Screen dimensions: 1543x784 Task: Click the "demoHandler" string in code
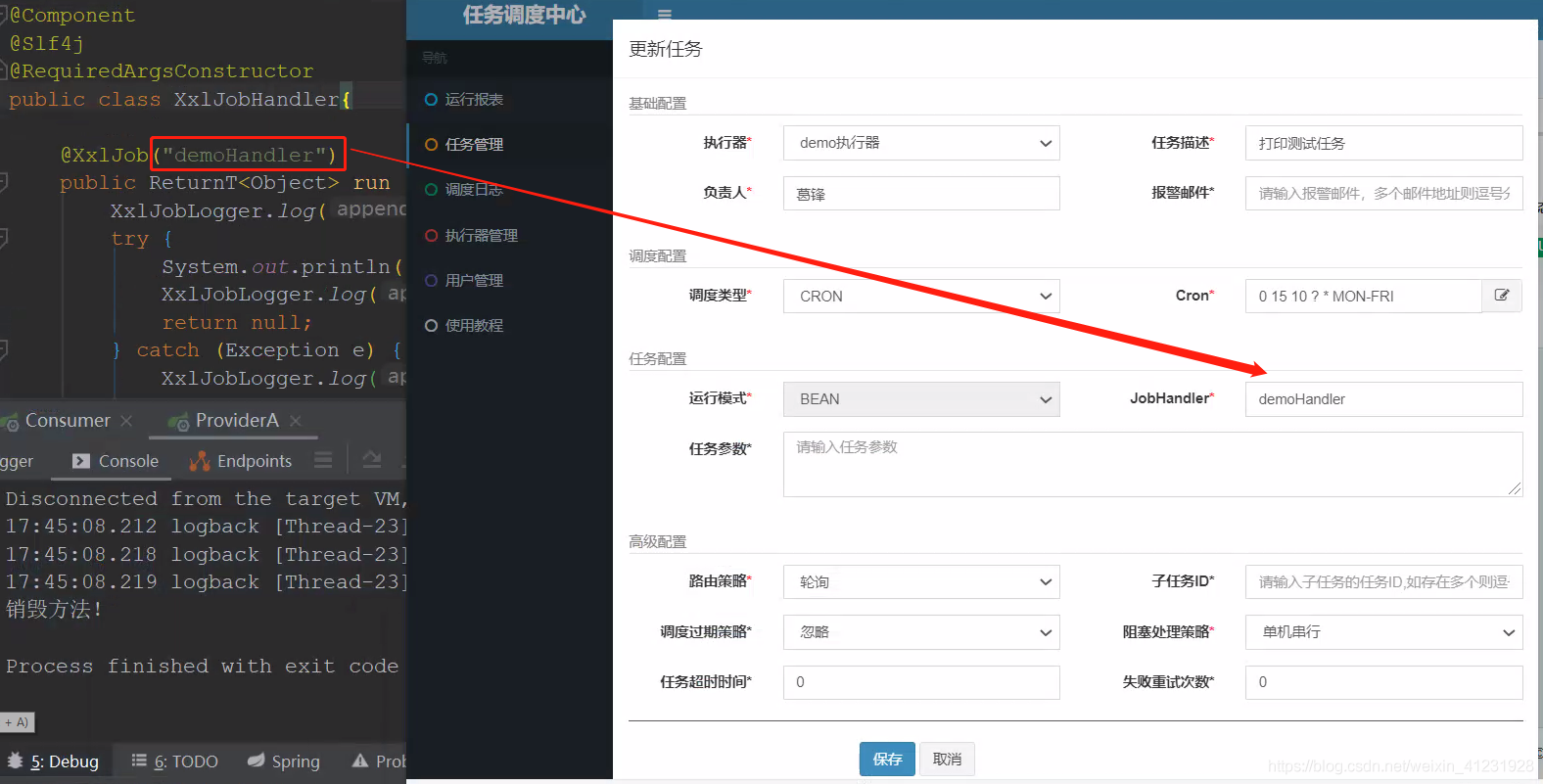tap(244, 155)
